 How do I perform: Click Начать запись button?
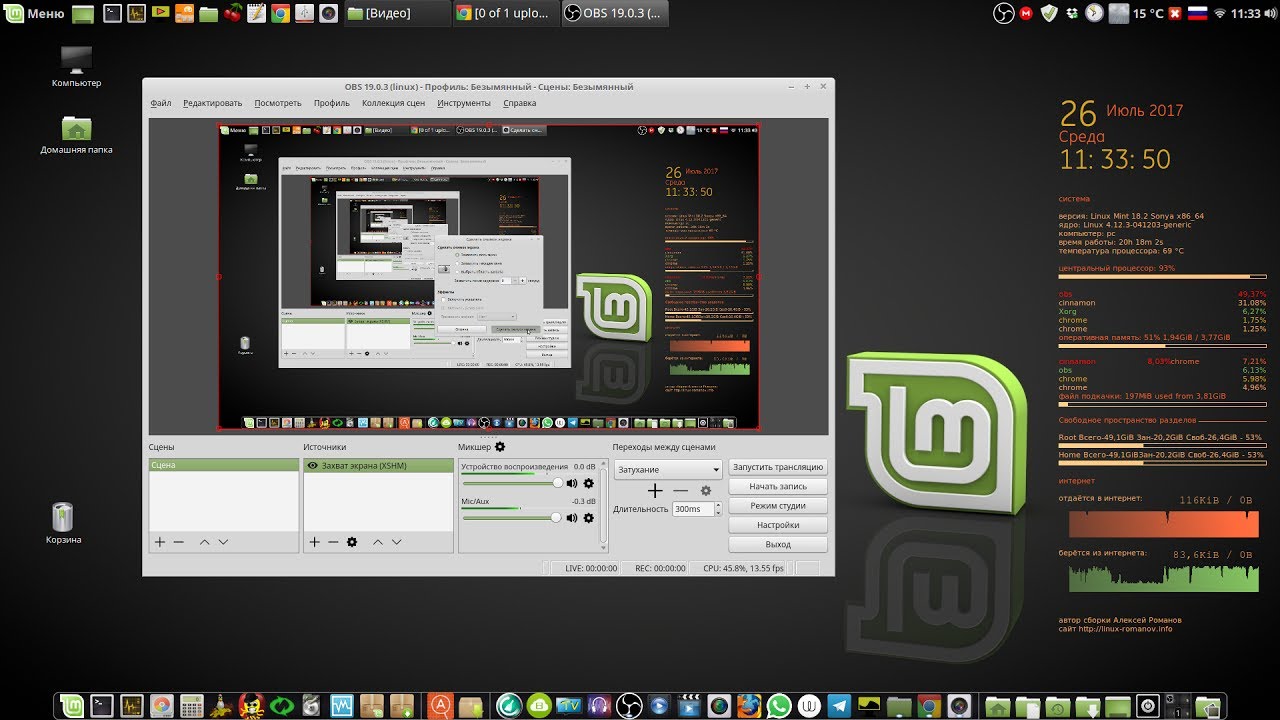pyautogui.click(x=778, y=486)
